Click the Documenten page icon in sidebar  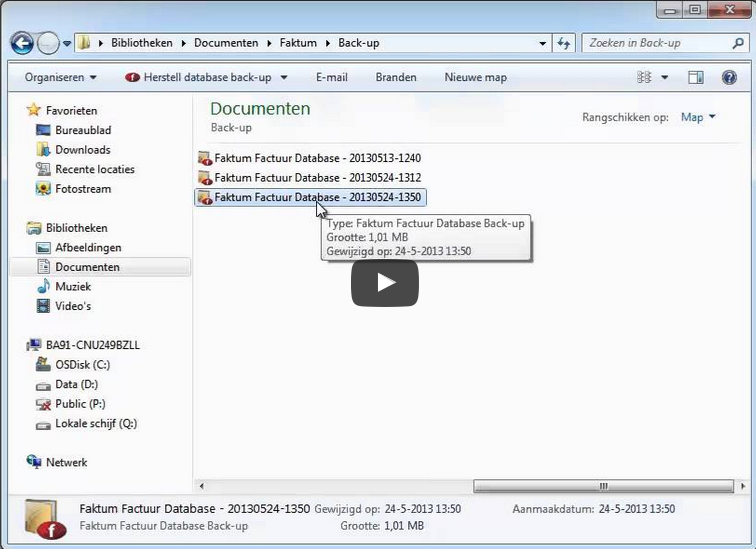[43, 267]
